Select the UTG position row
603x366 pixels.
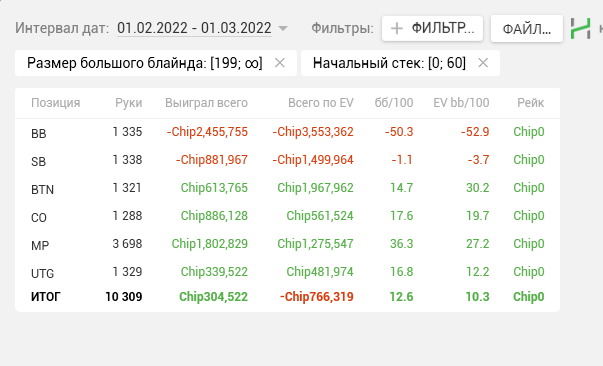click(x=287, y=272)
